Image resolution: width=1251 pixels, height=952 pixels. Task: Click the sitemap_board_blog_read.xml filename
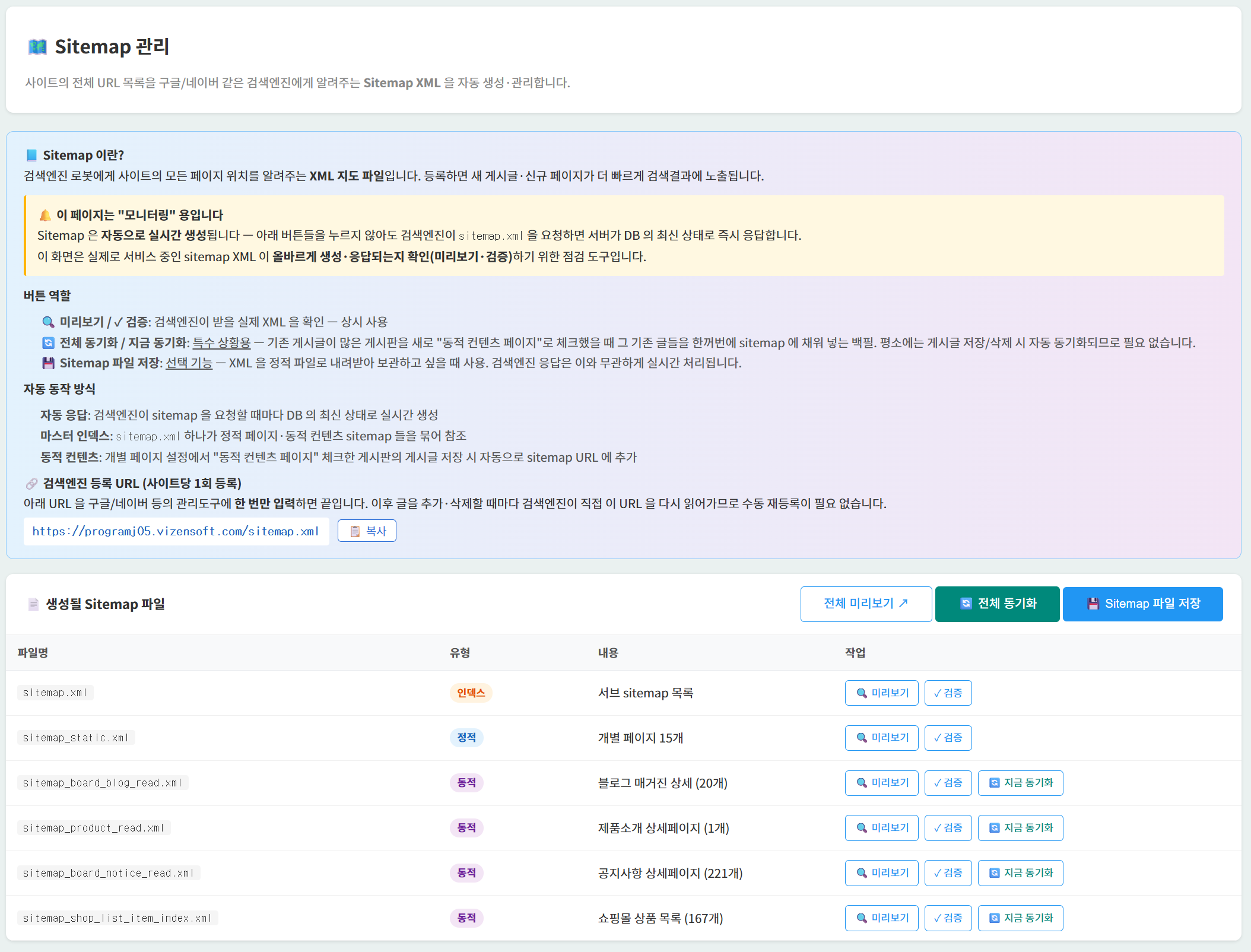point(103,783)
